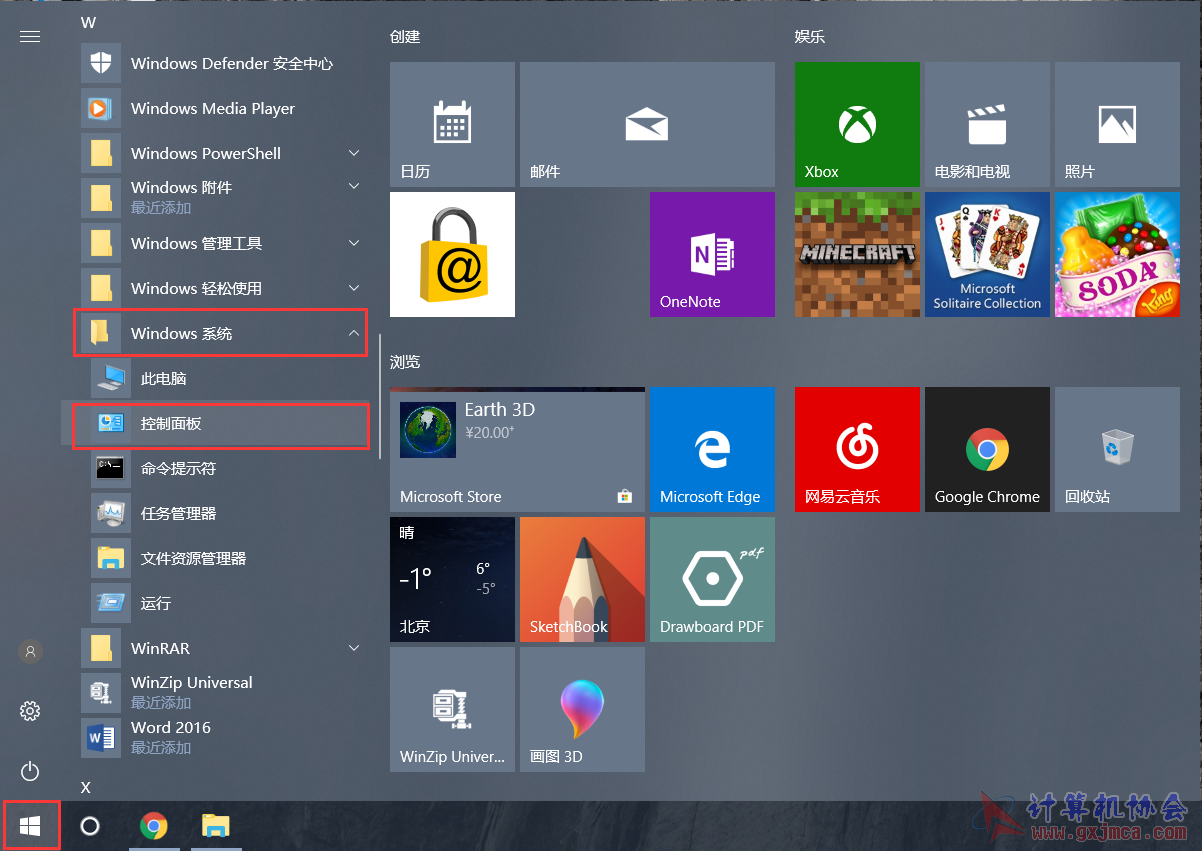1202x851 pixels.
Task: Click the Windows Start button
Action: tap(30, 826)
